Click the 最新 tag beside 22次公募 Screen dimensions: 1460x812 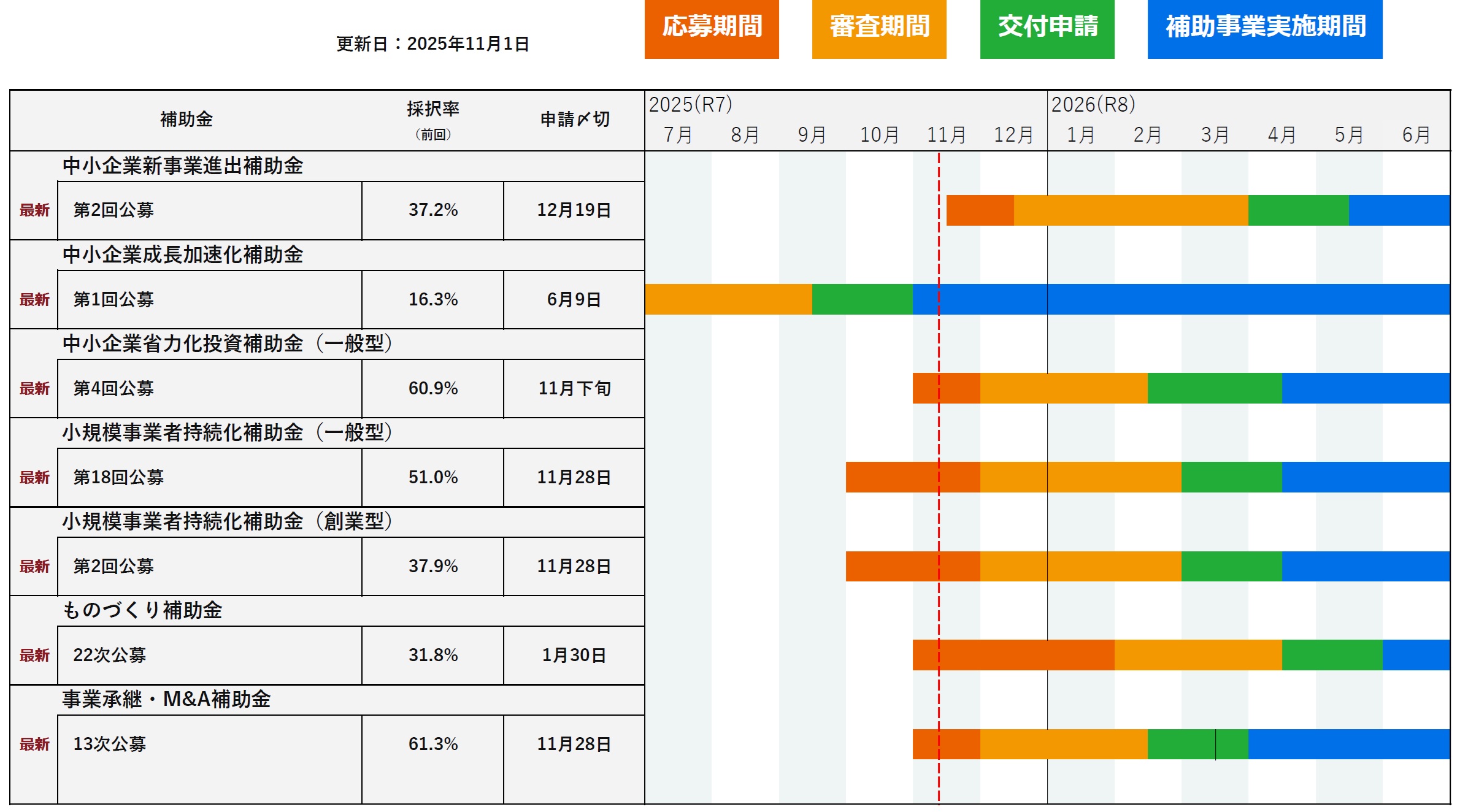(x=34, y=655)
